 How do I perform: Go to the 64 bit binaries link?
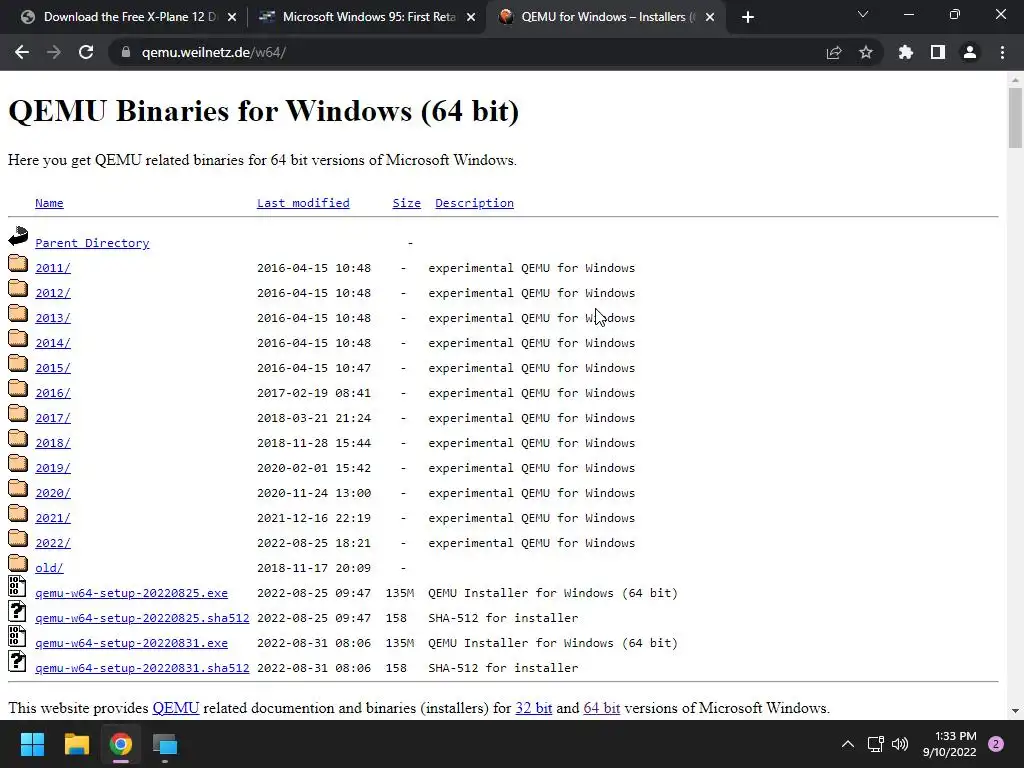coord(601,708)
